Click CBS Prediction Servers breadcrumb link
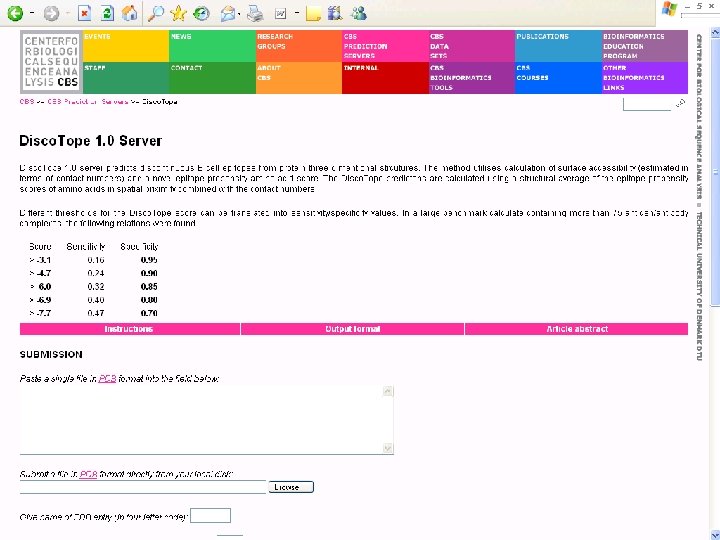Viewport: 720px width, 540px height. (88, 101)
